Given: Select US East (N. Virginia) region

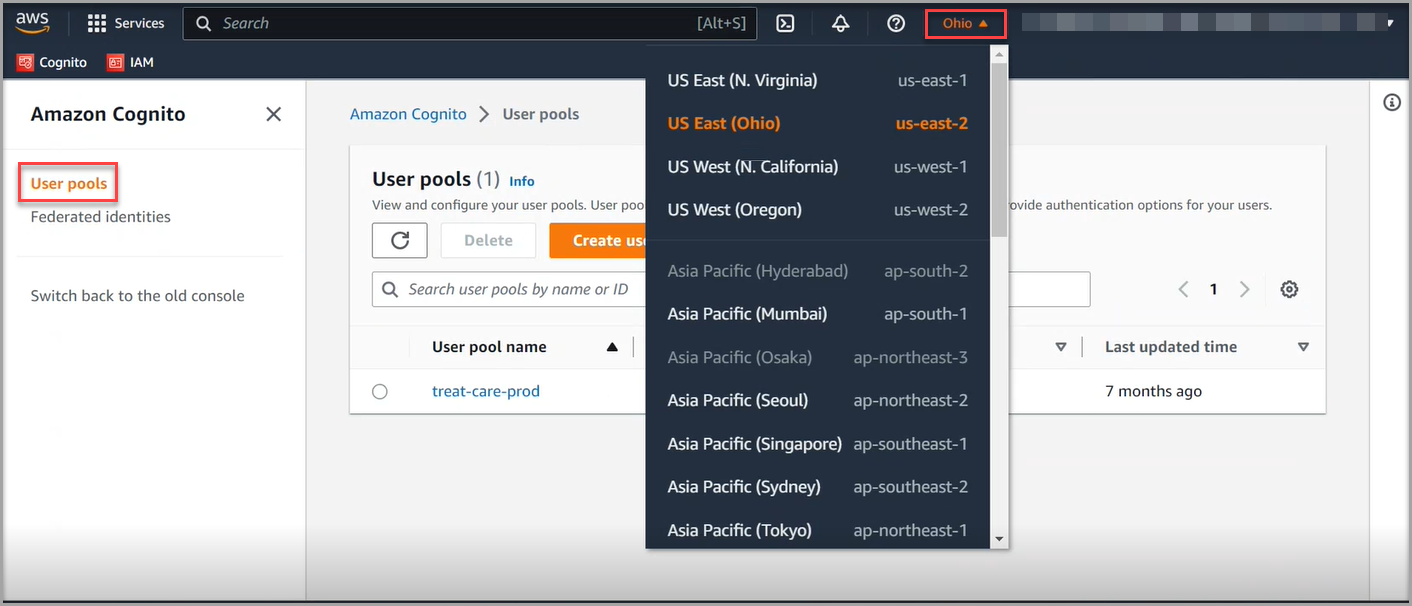Looking at the screenshot, I should click(x=742, y=80).
